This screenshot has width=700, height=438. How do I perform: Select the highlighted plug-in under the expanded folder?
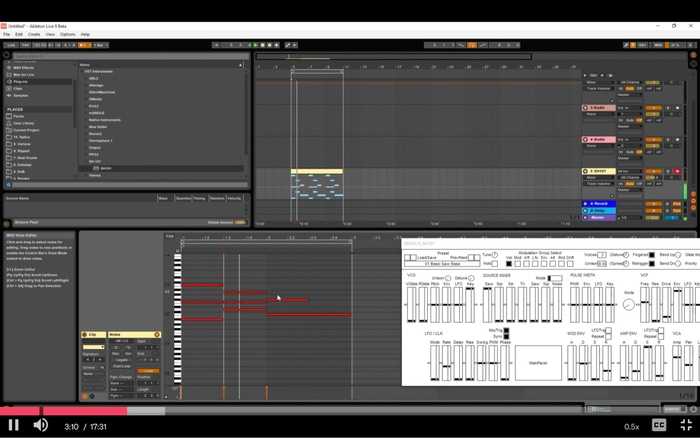[106, 168]
